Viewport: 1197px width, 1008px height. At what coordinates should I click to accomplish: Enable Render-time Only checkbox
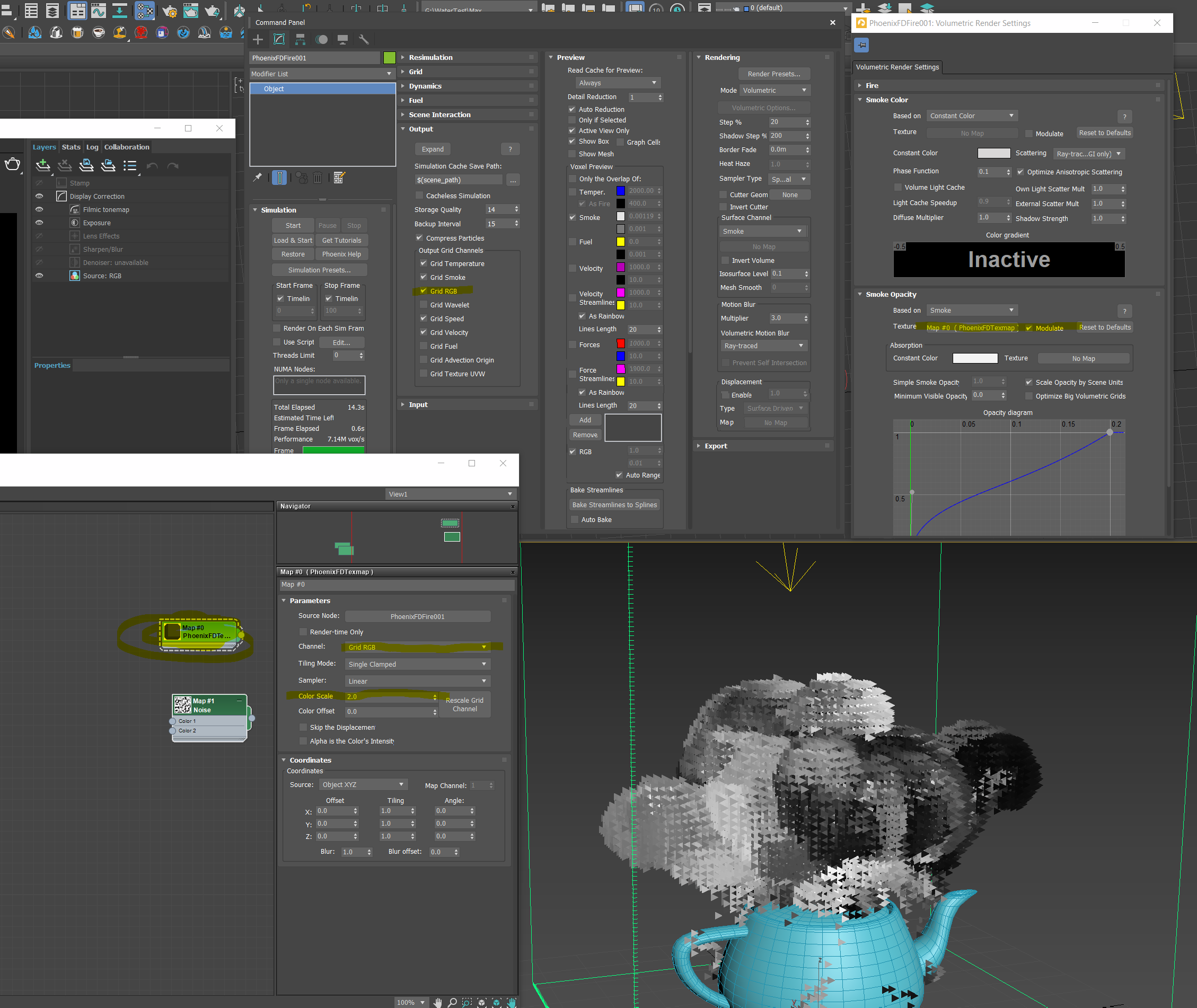tap(304, 632)
